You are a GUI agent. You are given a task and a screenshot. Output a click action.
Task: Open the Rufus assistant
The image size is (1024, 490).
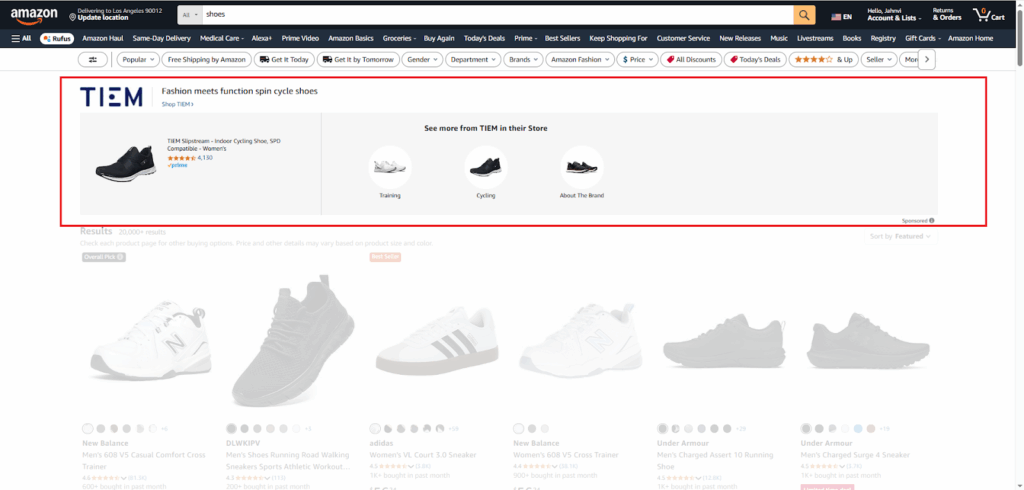click(57, 39)
